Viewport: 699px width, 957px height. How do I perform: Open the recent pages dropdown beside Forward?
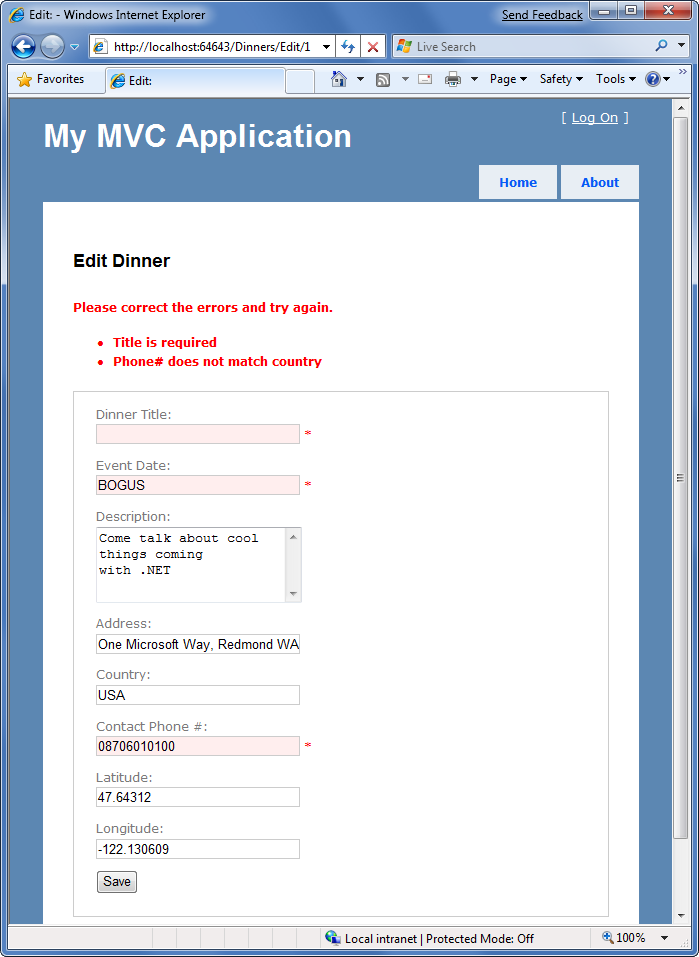pyautogui.click(x=74, y=47)
